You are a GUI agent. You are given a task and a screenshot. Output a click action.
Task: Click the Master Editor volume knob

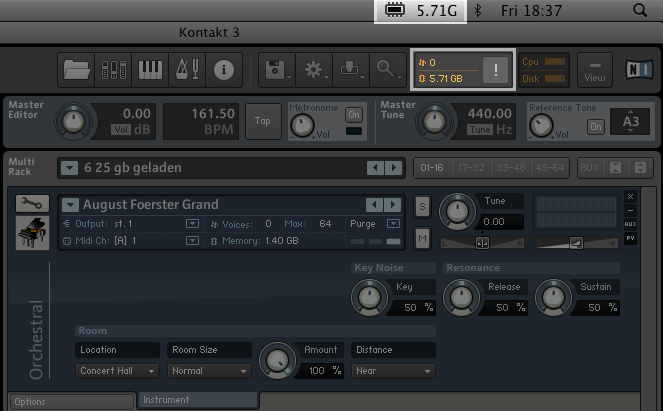(74, 121)
